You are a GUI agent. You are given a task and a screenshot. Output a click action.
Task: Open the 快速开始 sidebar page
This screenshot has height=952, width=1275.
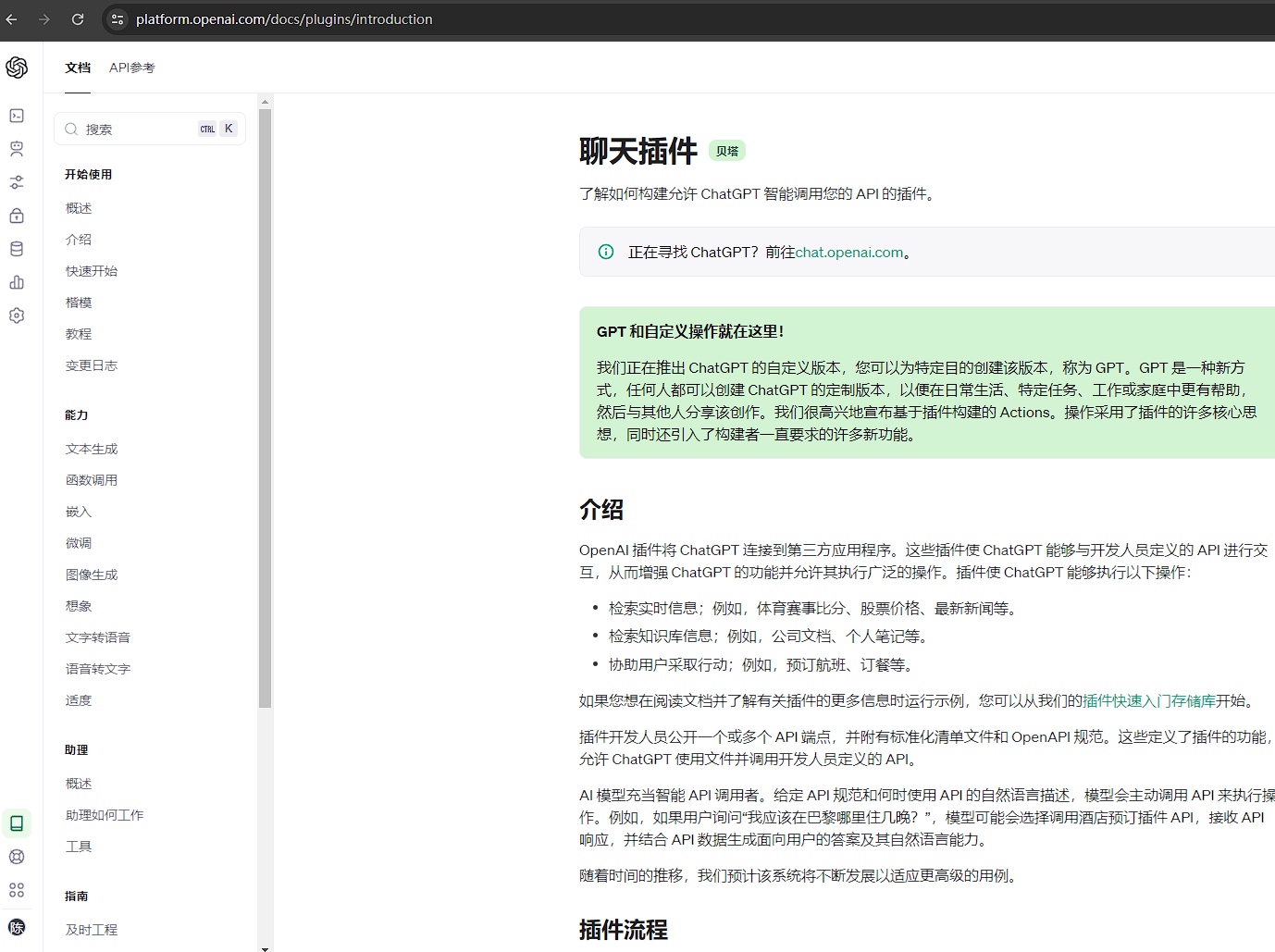92,271
